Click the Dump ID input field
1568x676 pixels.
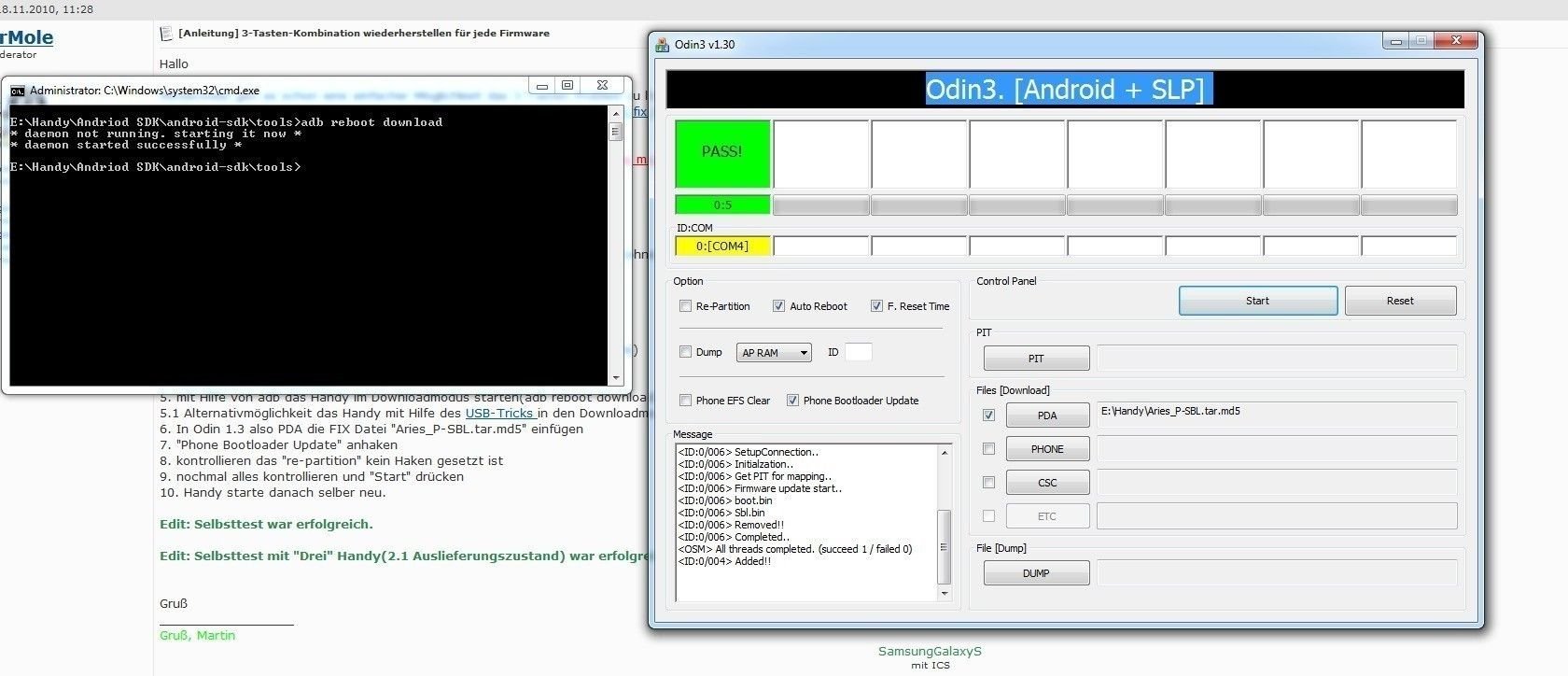pos(858,352)
